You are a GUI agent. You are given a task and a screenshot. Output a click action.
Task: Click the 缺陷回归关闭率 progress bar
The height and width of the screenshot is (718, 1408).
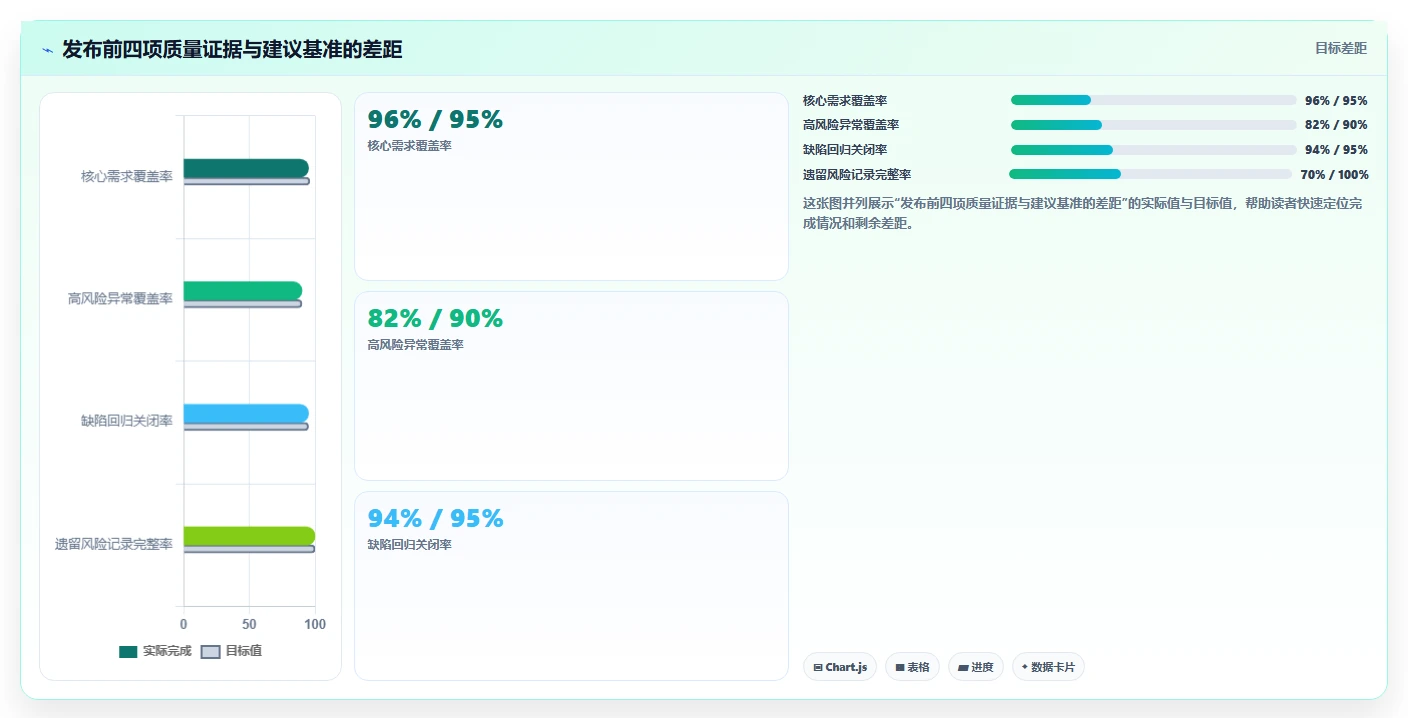pyautogui.click(x=1153, y=150)
